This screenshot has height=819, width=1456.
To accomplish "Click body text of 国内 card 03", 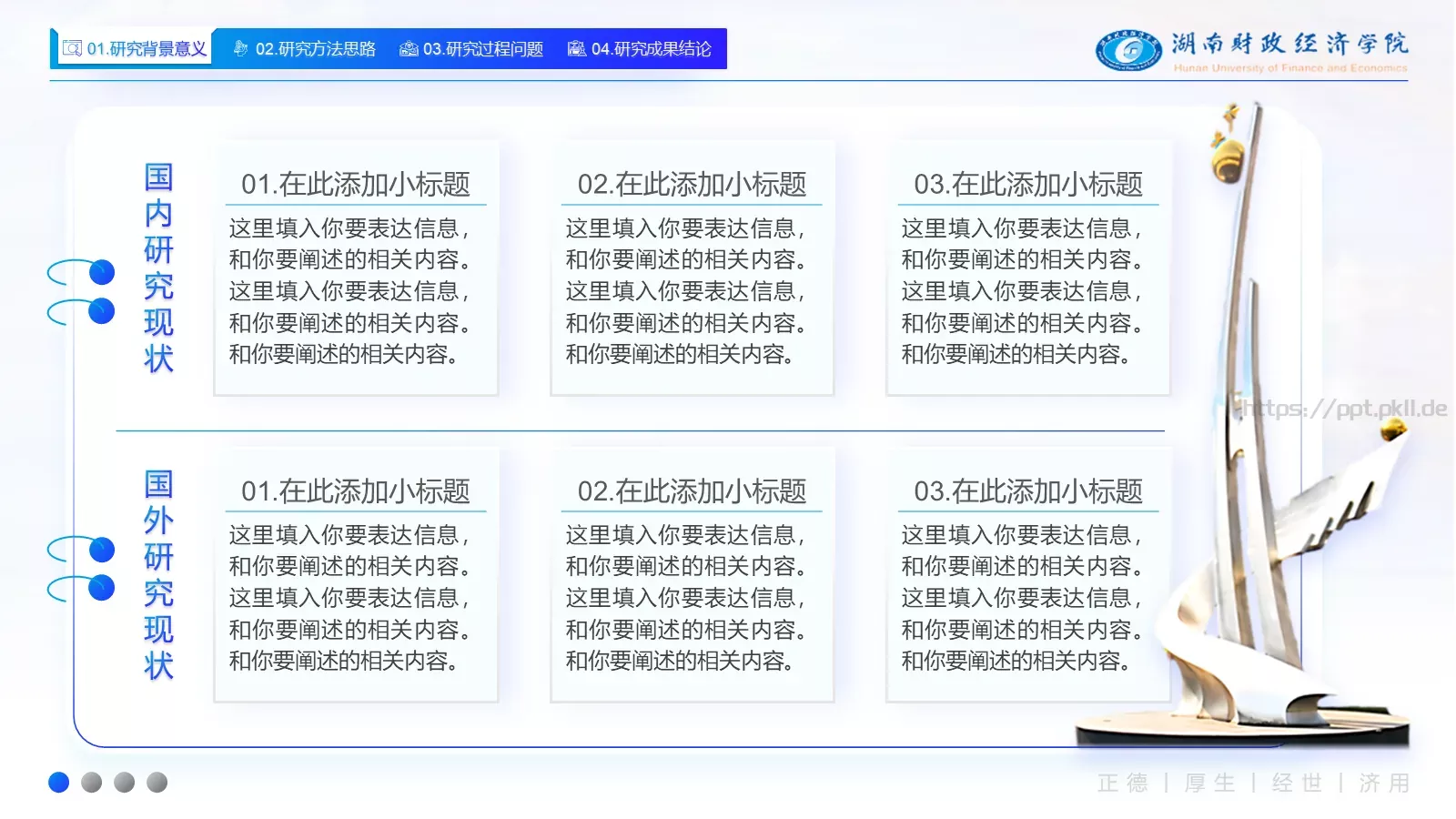I will pyautogui.click(x=1022, y=291).
